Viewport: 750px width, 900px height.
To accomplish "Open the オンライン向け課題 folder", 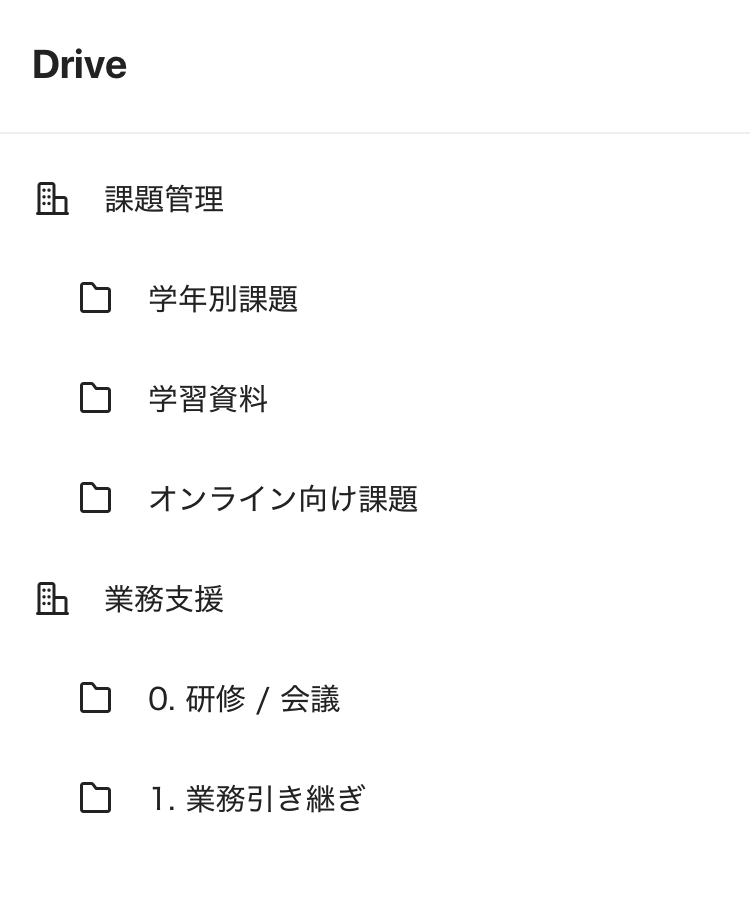I will pyautogui.click(x=283, y=499).
